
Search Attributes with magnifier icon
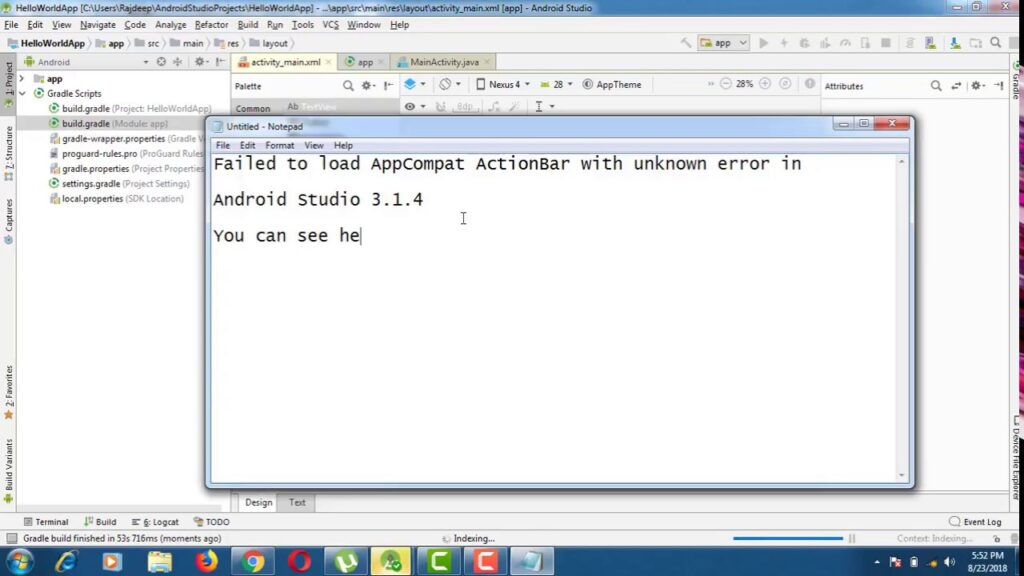click(936, 86)
